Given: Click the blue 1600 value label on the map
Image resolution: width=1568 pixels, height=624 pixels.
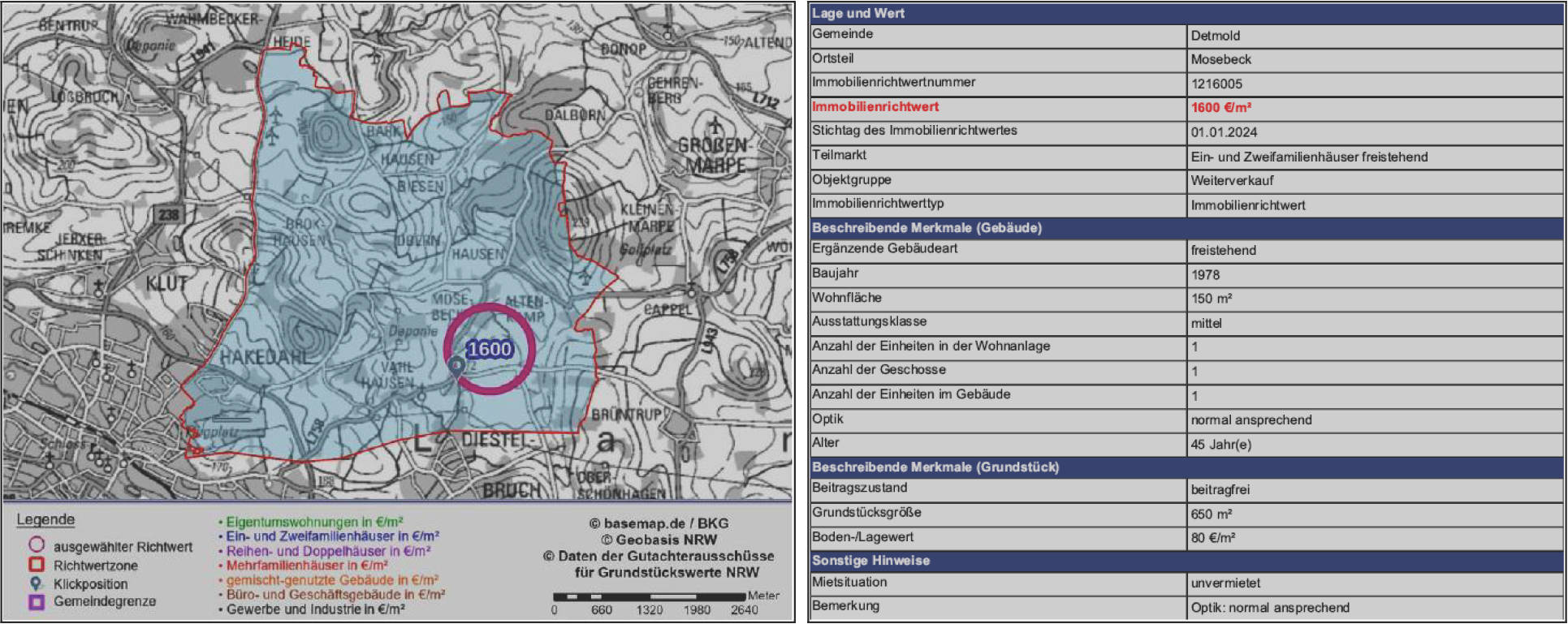Looking at the screenshot, I should pyautogui.click(x=490, y=349).
